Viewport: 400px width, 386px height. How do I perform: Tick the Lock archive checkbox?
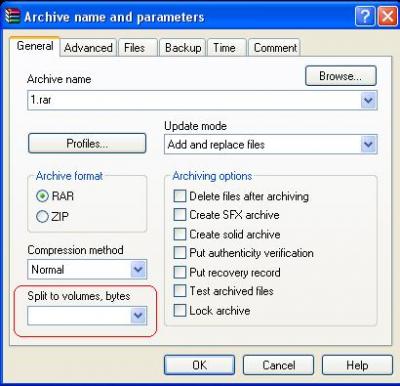click(180, 311)
